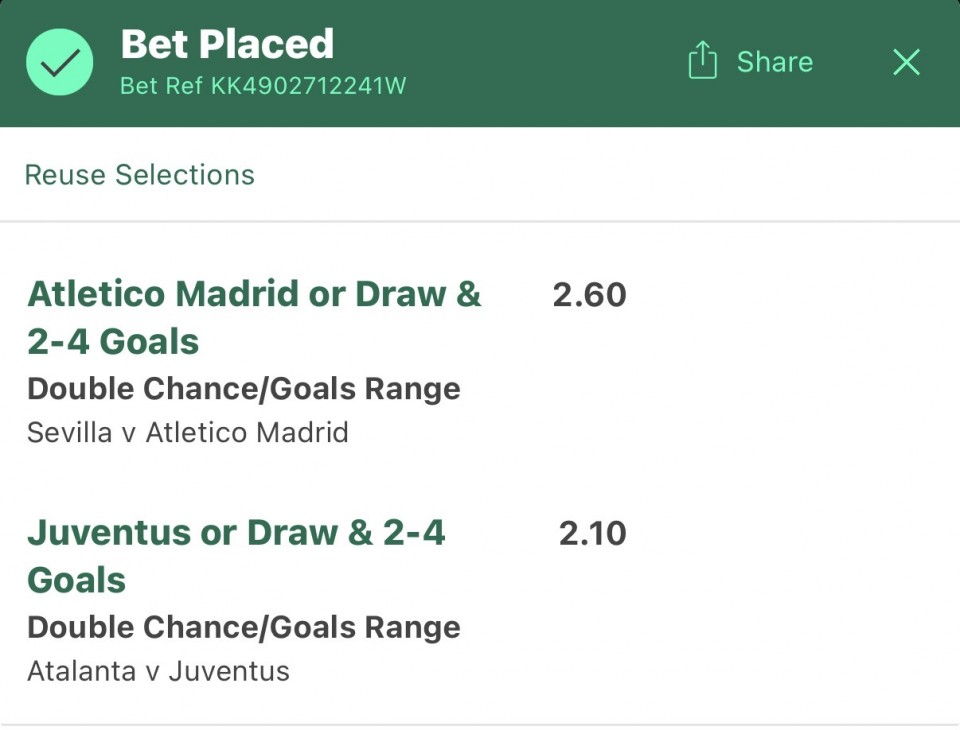Click Double Chance/Goals Range under Atletico Madrid selection
960x730 pixels.
[x=243, y=389]
